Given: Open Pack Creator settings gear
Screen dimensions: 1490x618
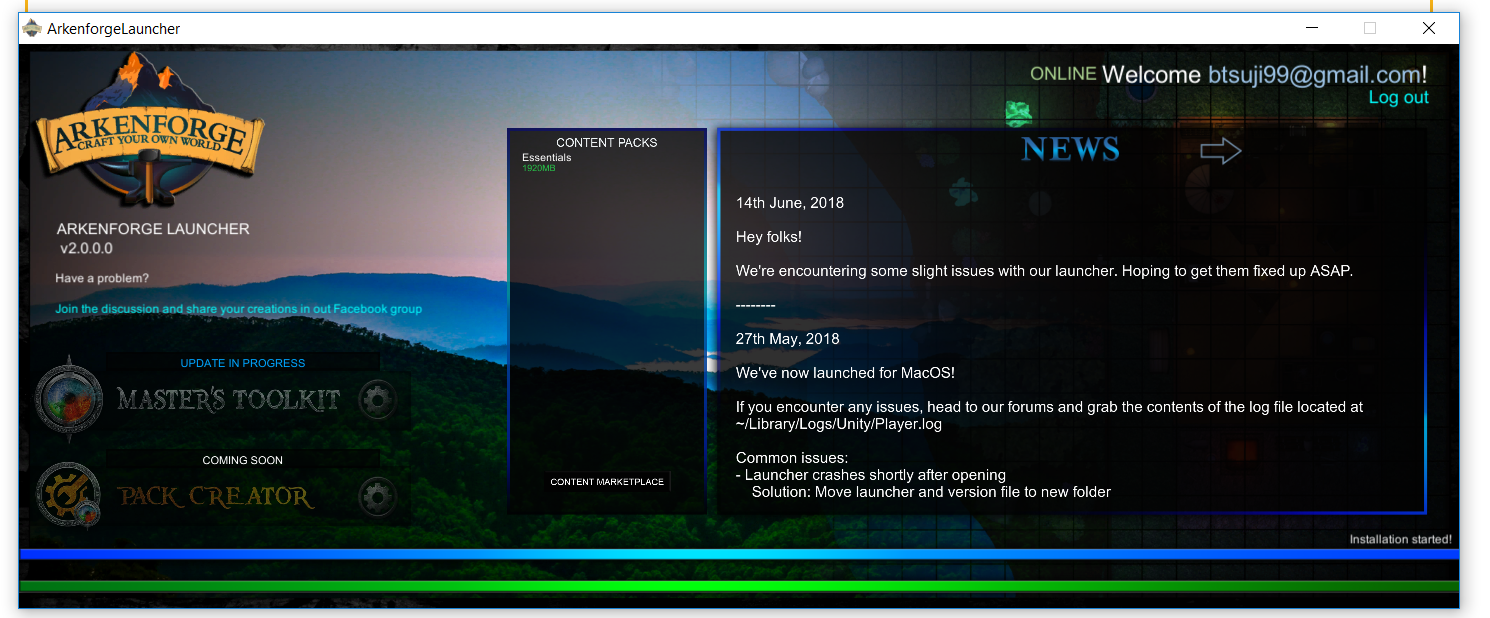Looking at the screenshot, I should point(377,496).
